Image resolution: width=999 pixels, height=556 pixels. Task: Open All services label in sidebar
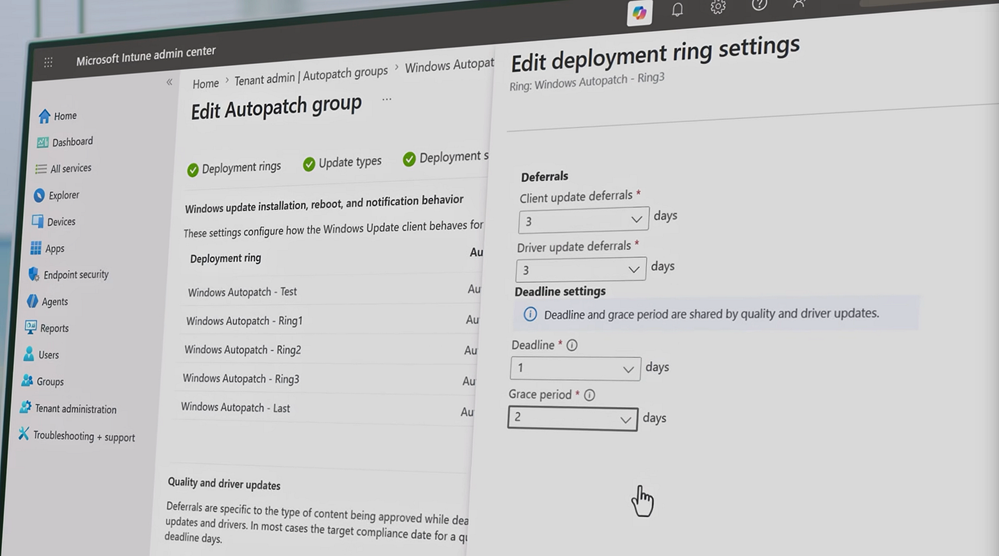point(71,168)
